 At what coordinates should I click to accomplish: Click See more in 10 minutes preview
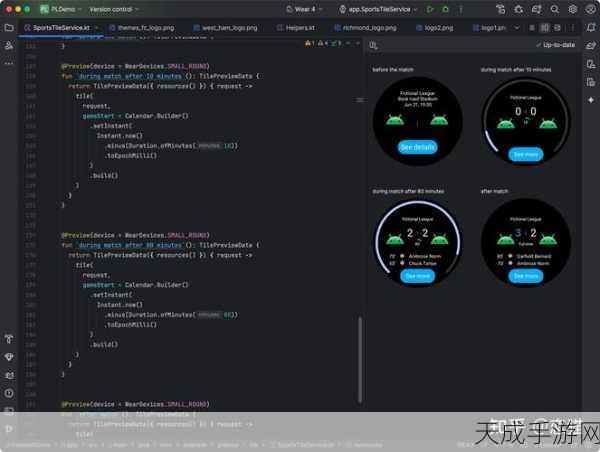click(x=525, y=155)
